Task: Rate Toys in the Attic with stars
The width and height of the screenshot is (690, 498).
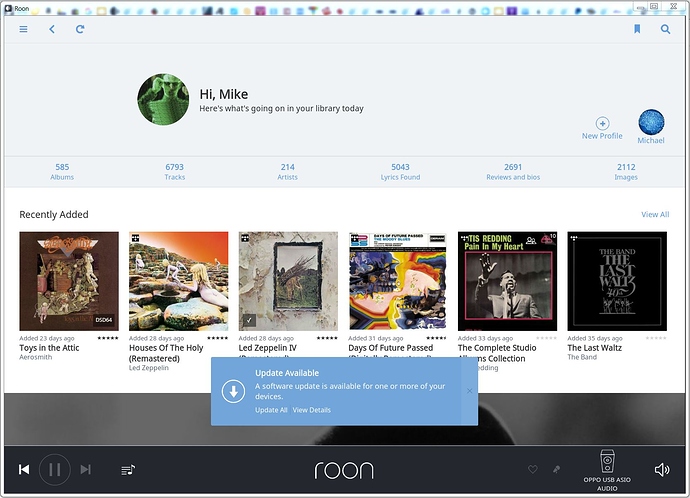Action: (x=107, y=338)
